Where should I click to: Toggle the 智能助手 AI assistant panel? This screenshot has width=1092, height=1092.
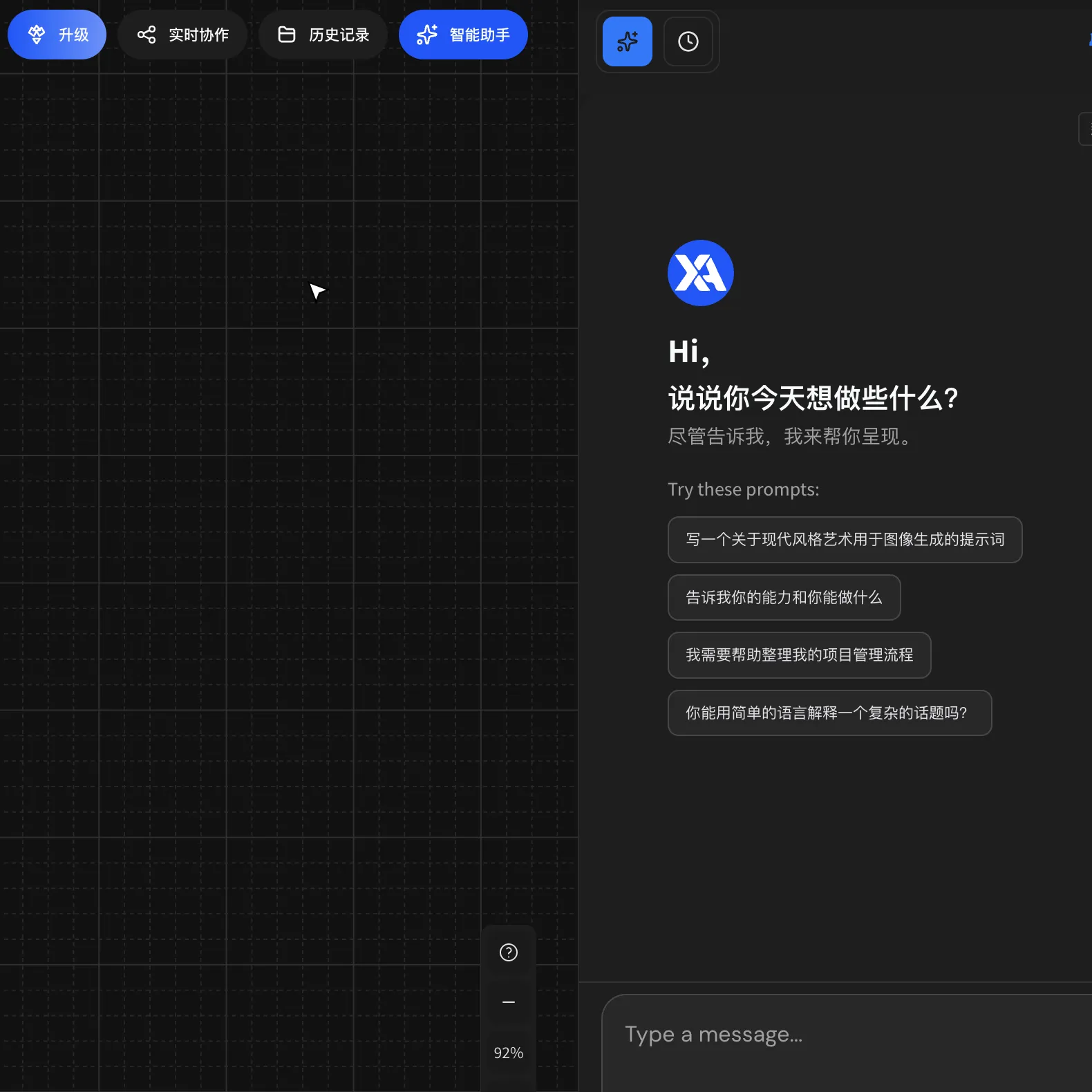pyautogui.click(x=463, y=35)
